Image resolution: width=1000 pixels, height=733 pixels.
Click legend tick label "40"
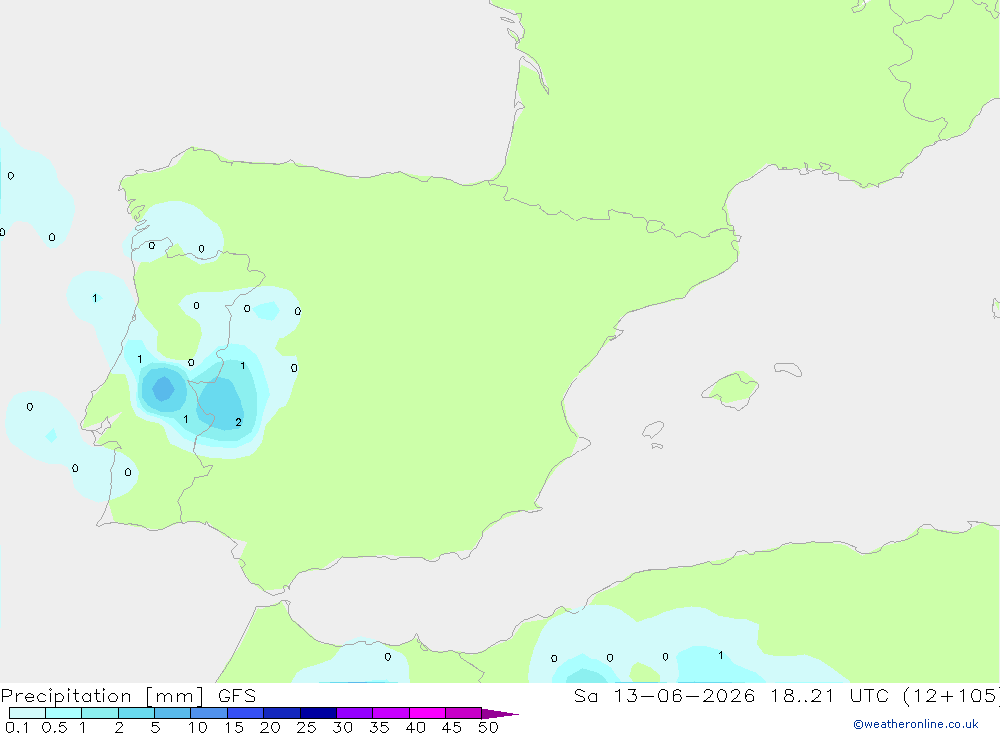pos(415,727)
